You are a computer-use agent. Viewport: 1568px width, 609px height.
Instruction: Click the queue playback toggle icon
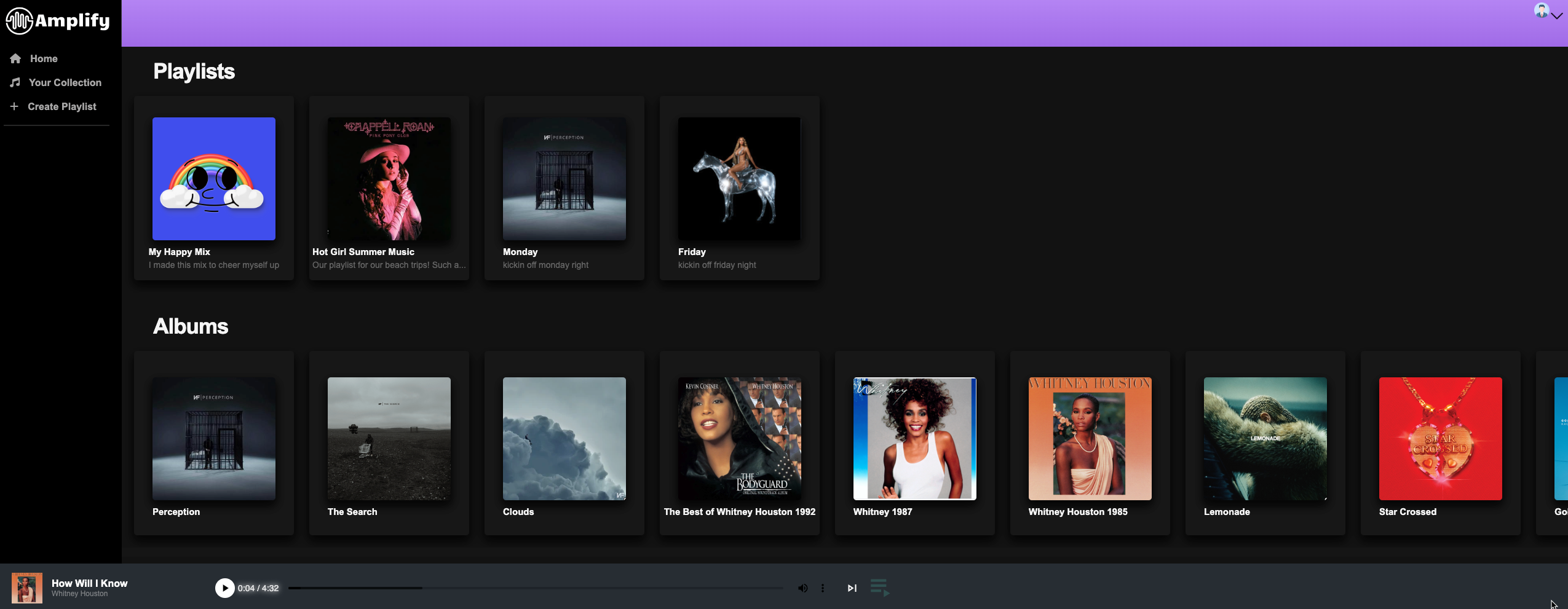pyautogui.click(x=879, y=587)
